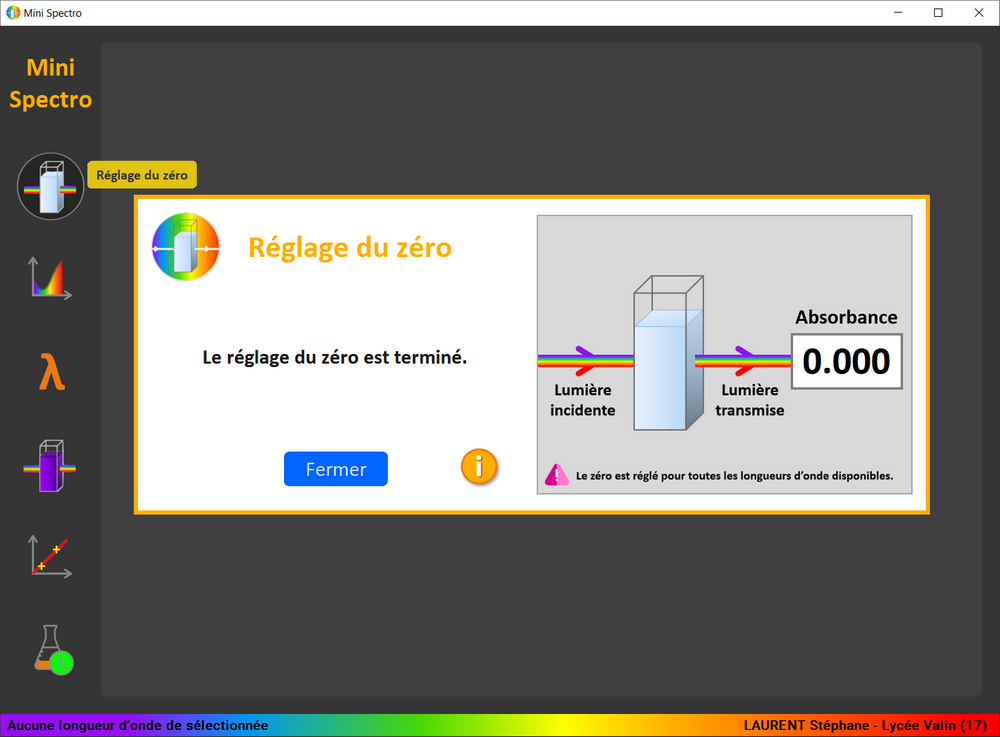The height and width of the screenshot is (737, 1000).
Task: Maximize the Mini Spectro window
Action: point(938,13)
